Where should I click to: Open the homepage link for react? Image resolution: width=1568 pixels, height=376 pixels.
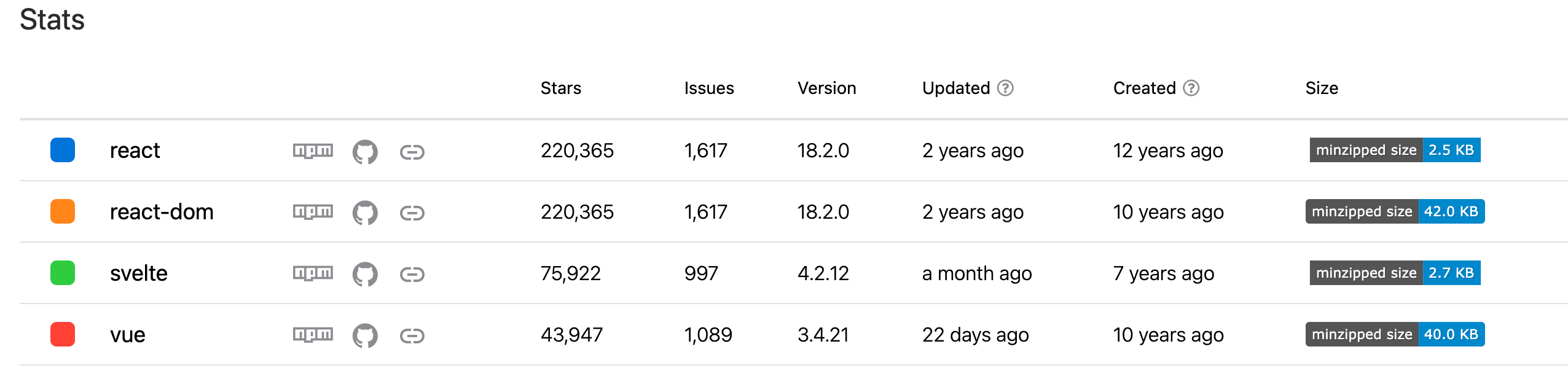pos(412,151)
